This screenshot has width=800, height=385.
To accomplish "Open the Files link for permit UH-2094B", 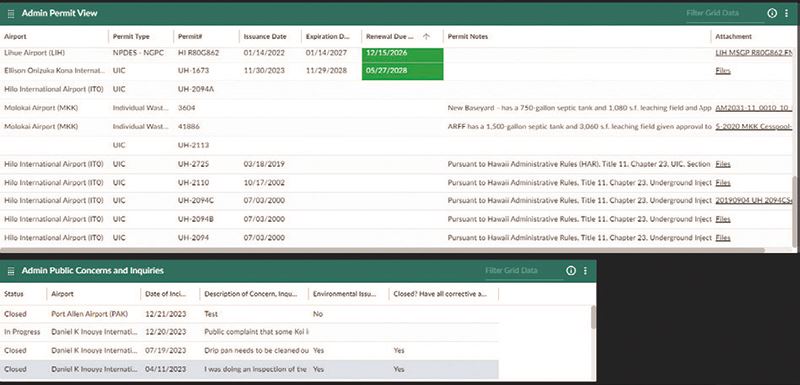I will pyautogui.click(x=723, y=219).
